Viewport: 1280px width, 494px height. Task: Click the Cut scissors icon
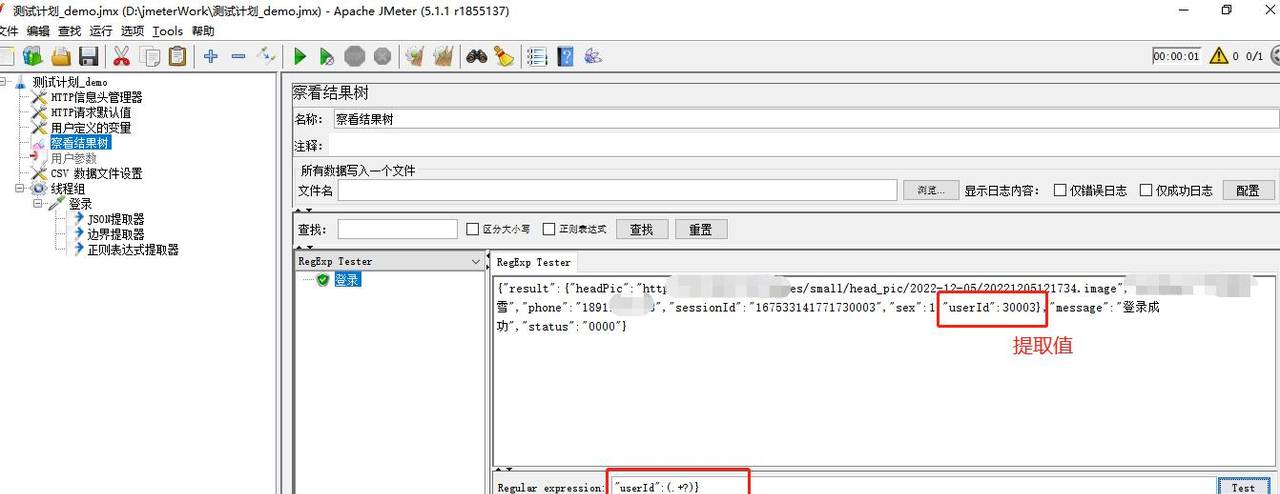click(122, 57)
